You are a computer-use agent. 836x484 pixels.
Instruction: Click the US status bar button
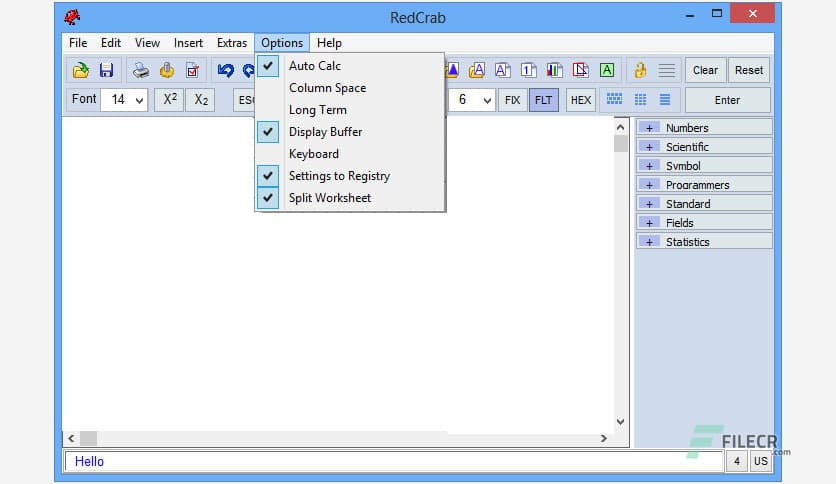(x=760, y=461)
